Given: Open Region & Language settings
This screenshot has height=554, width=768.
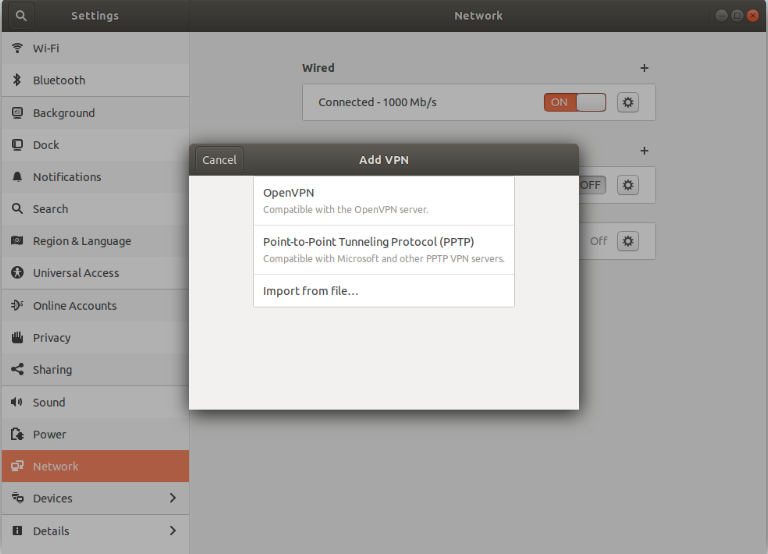Looking at the screenshot, I should click(81, 241).
